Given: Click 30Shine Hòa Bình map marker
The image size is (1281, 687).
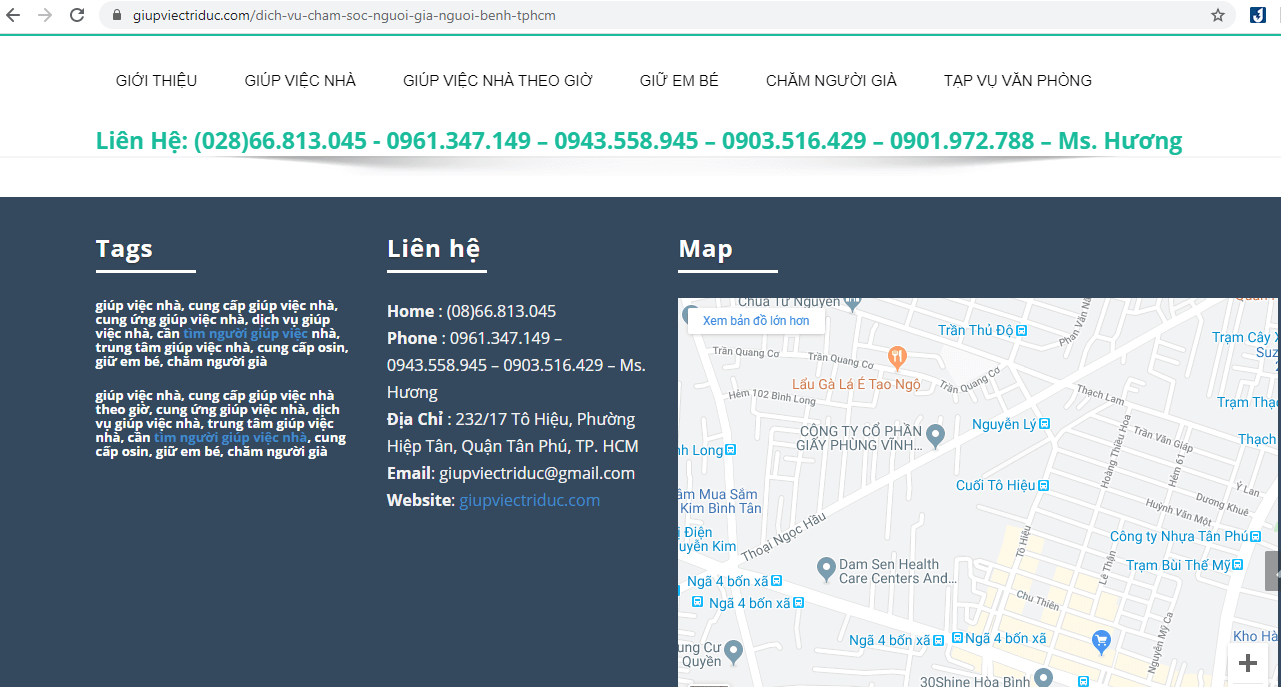Looking at the screenshot, I should tap(1043, 678).
